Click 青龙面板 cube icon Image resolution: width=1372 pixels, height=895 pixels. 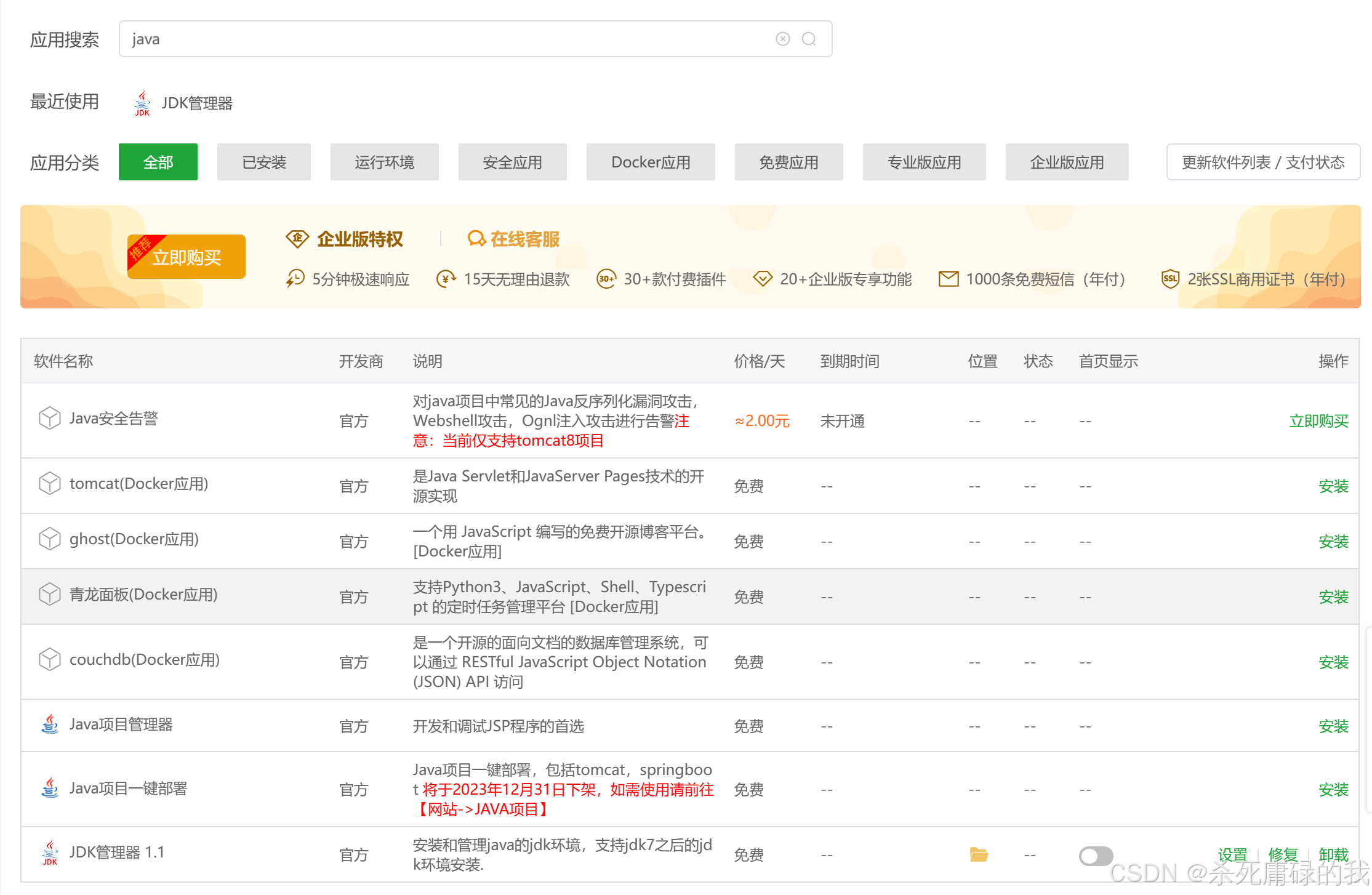coord(49,594)
